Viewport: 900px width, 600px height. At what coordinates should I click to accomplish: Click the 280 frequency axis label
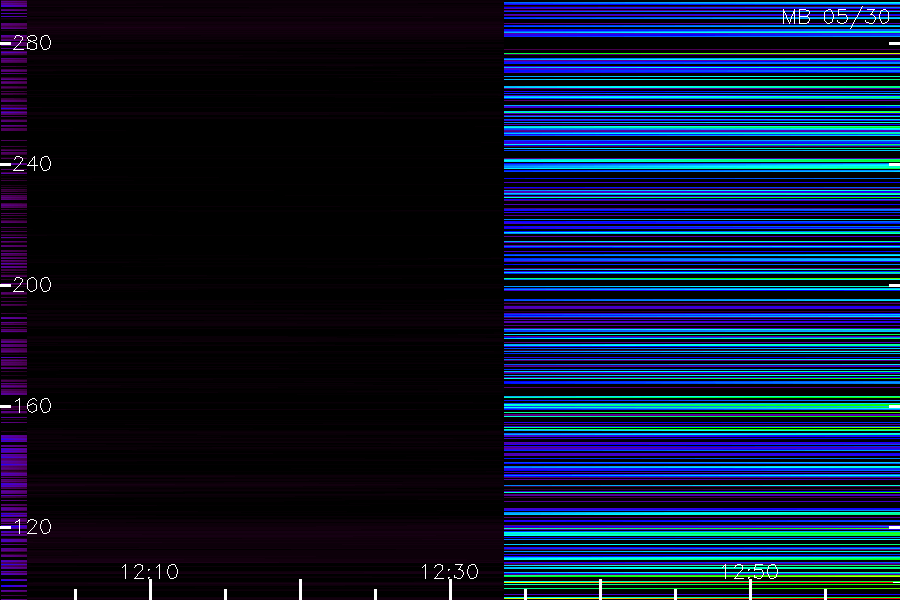[x=32, y=43]
